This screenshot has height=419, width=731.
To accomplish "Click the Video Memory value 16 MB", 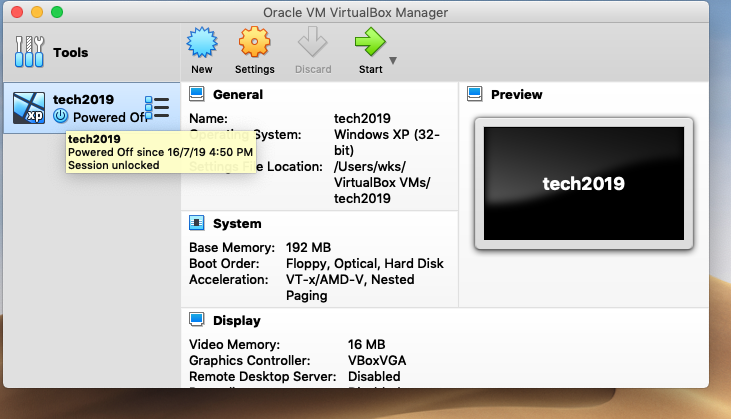I will pos(366,344).
